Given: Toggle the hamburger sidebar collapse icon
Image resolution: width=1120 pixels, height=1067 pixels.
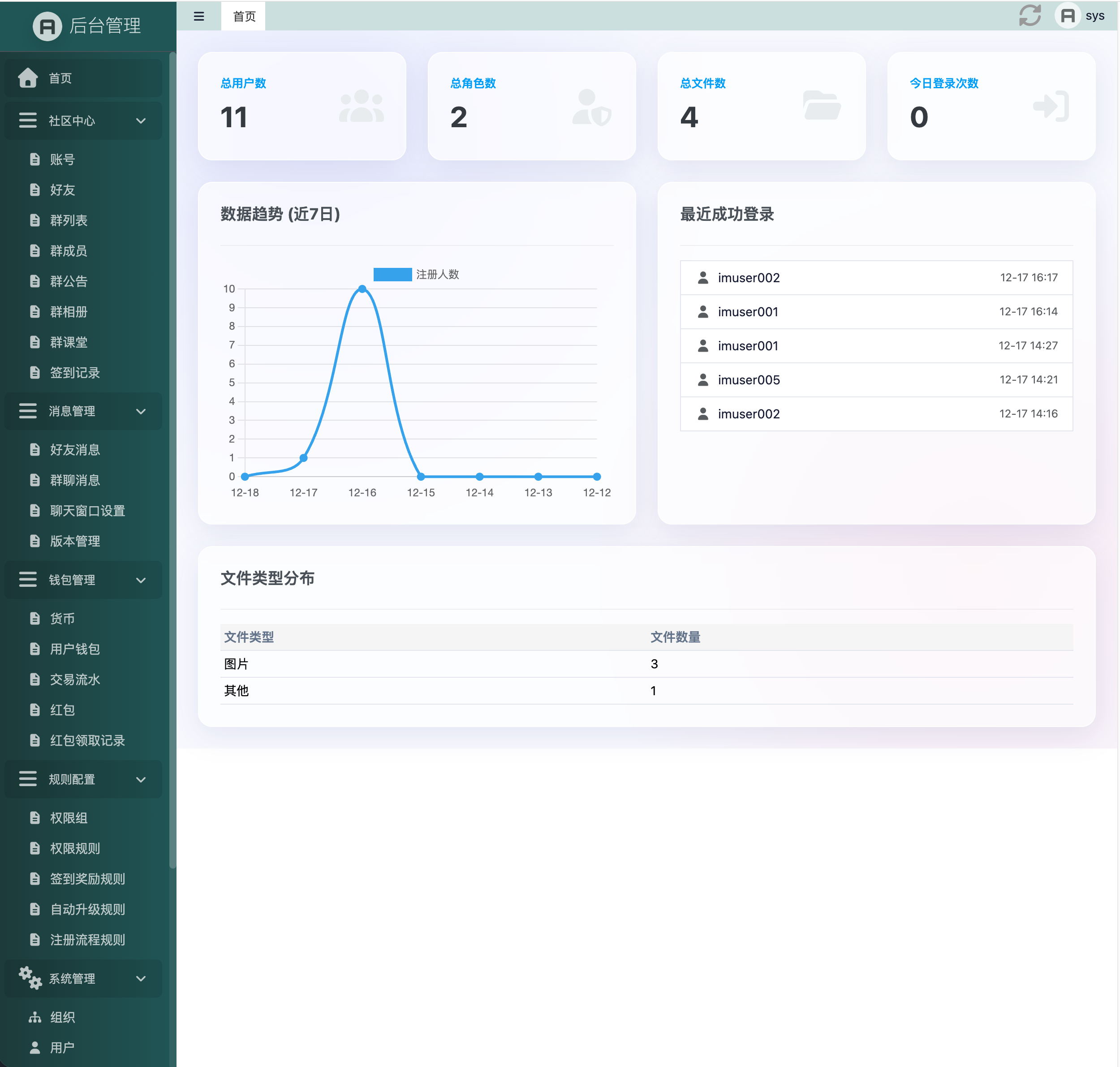Looking at the screenshot, I should pos(198,16).
